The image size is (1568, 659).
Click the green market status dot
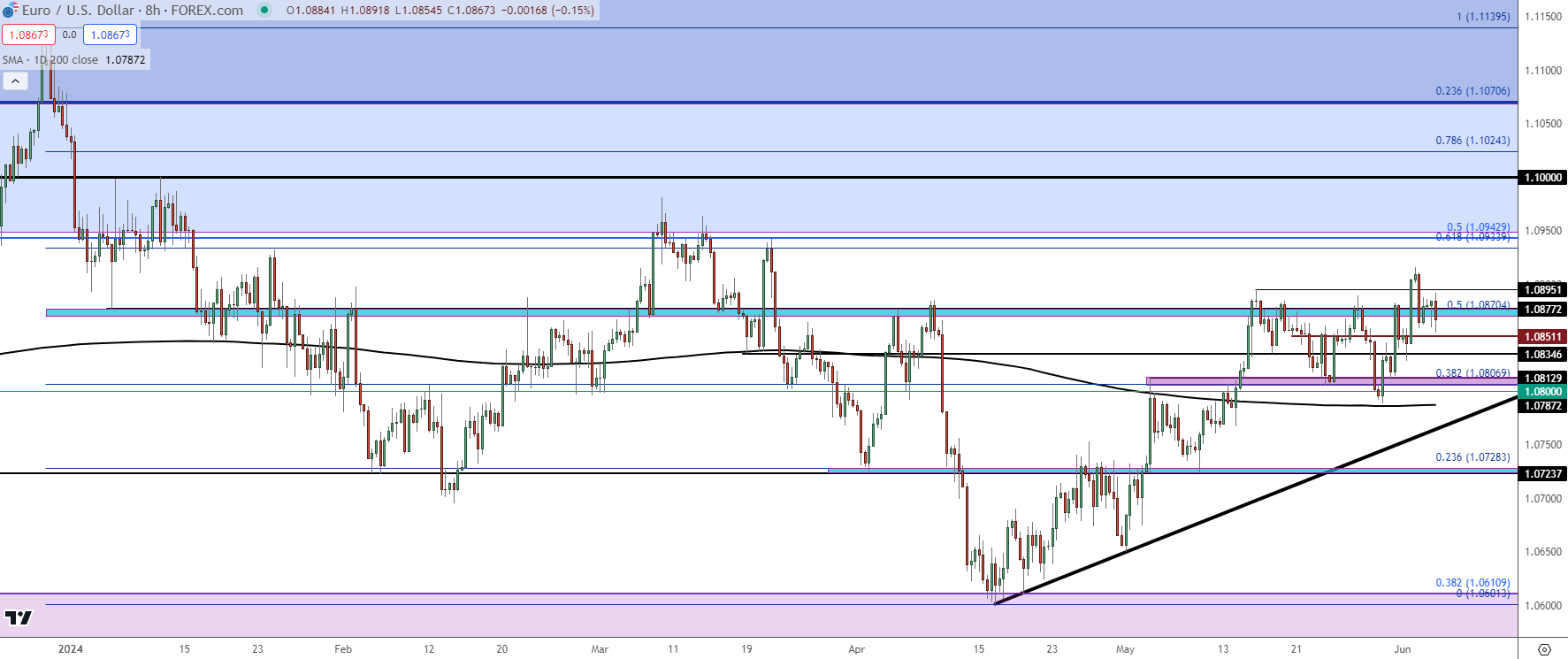(x=264, y=10)
